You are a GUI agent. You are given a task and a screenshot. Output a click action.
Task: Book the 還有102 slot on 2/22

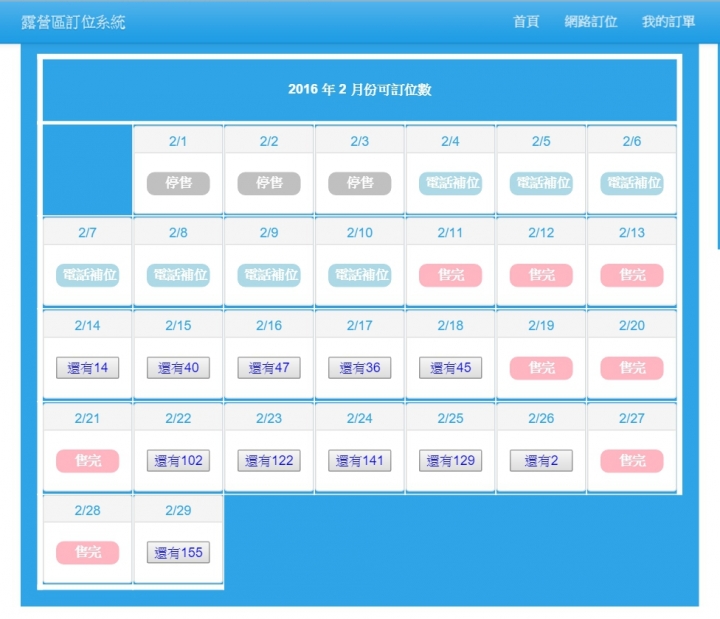[178, 461]
